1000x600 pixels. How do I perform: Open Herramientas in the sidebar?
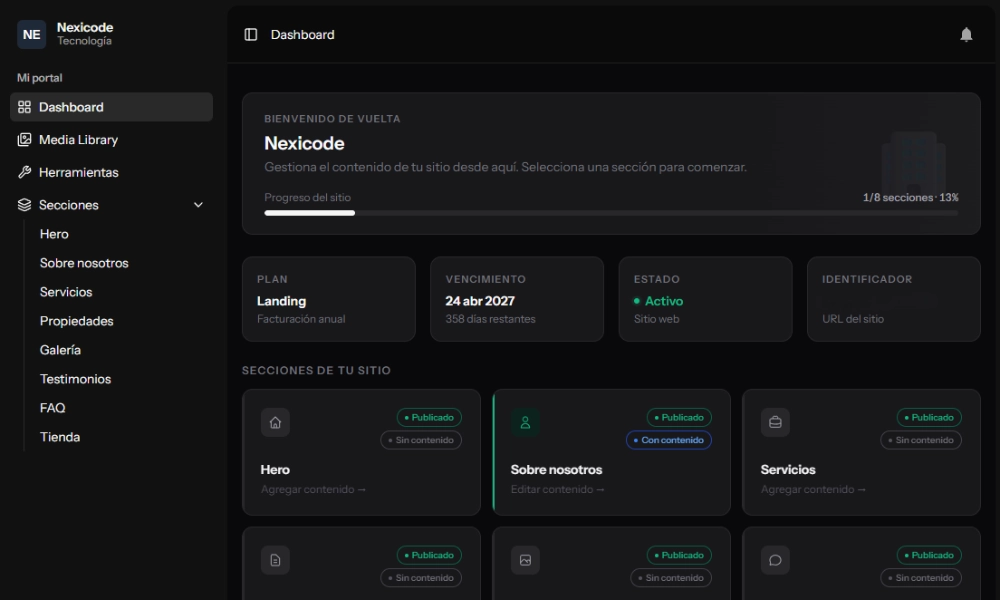(112, 172)
